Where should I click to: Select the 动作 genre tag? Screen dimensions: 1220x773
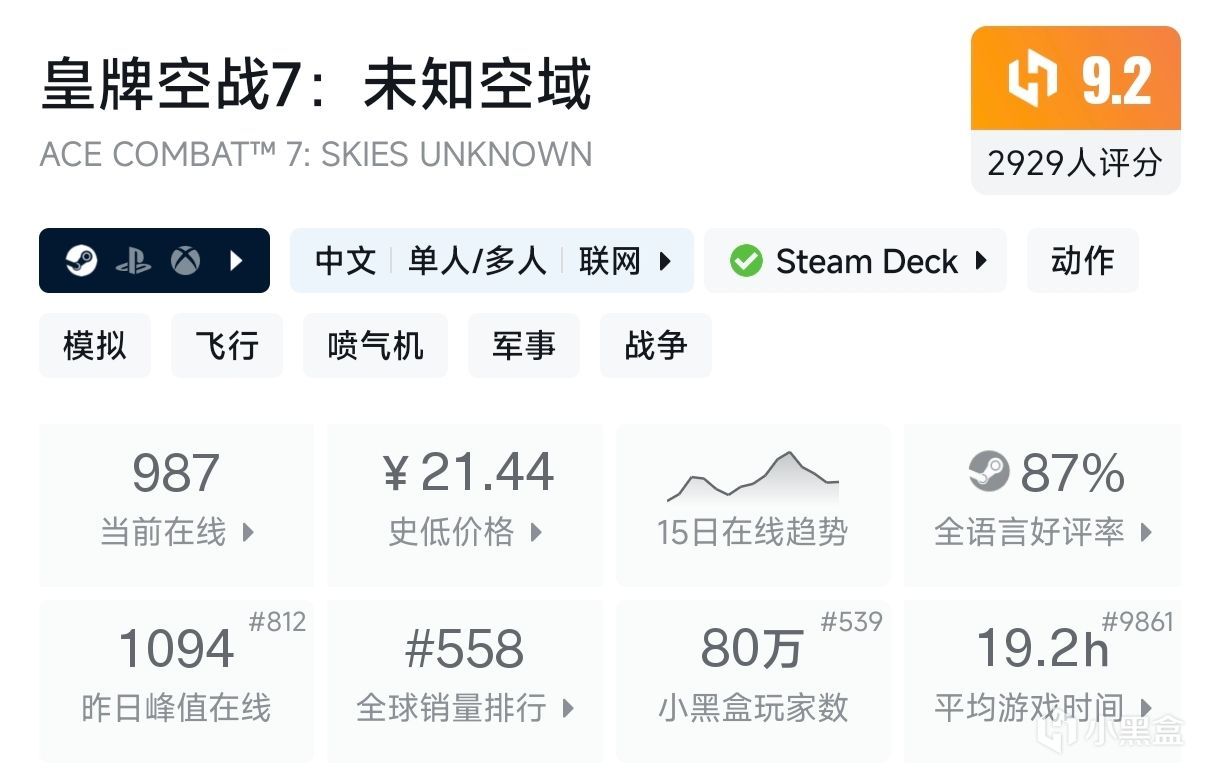(1082, 261)
